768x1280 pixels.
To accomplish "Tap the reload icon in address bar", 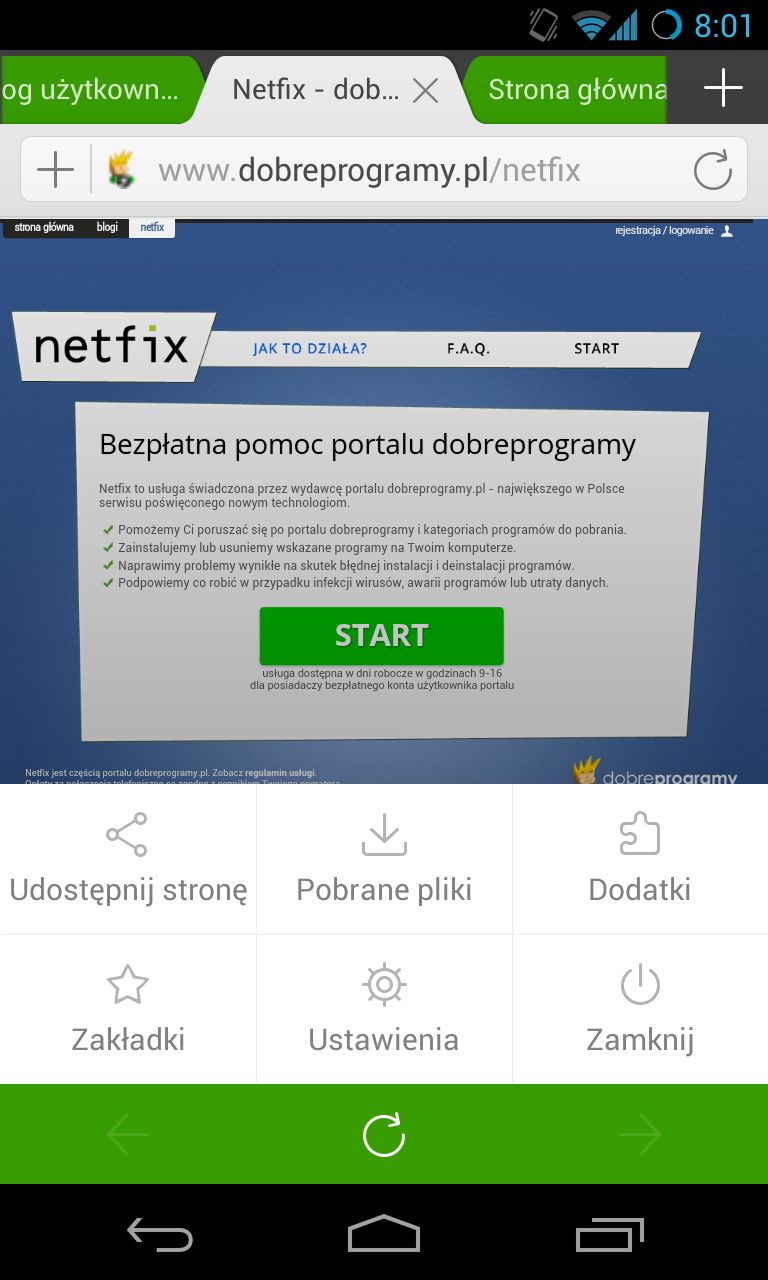I will pyautogui.click(x=712, y=171).
